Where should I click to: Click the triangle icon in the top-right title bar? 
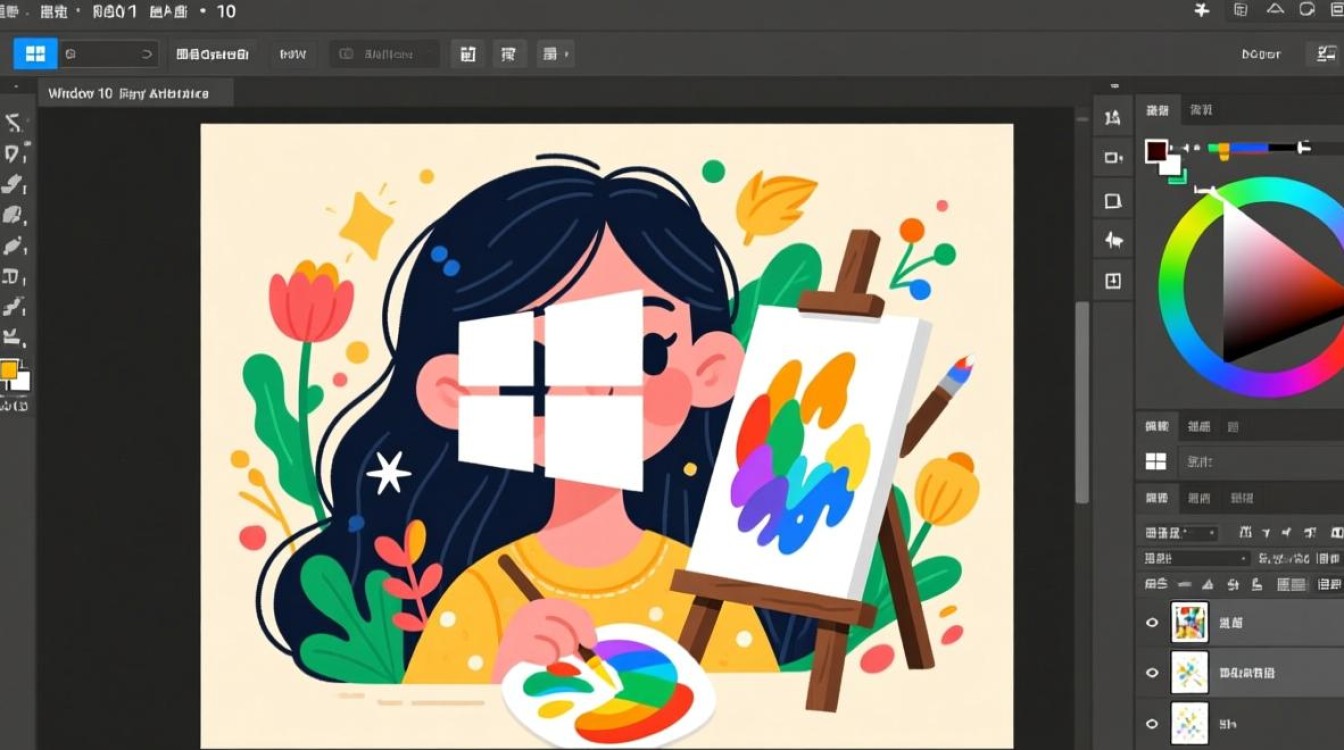click(1274, 10)
